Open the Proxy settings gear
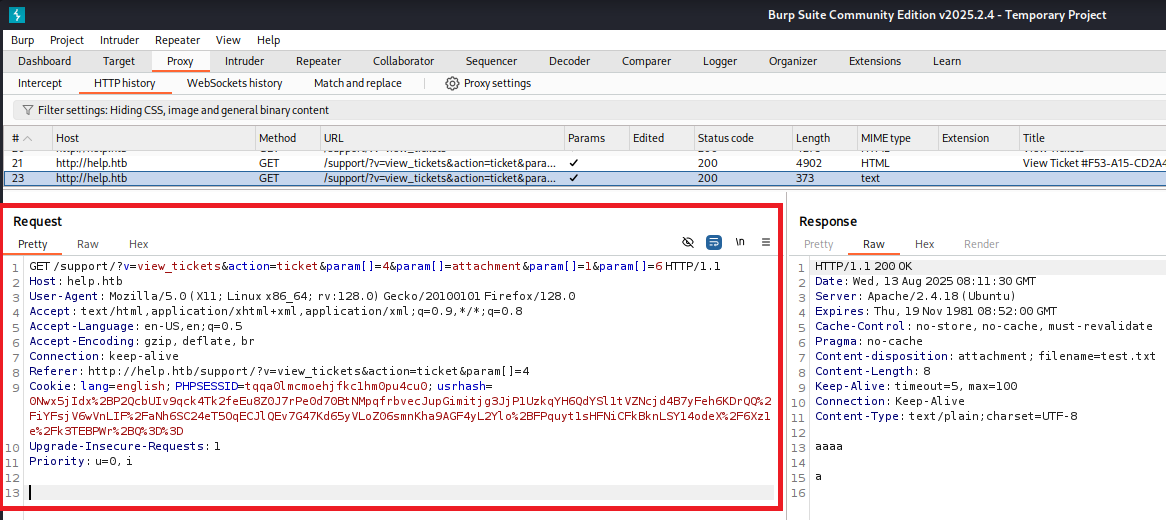The height and width of the screenshot is (520, 1166). tap(452, 83)
